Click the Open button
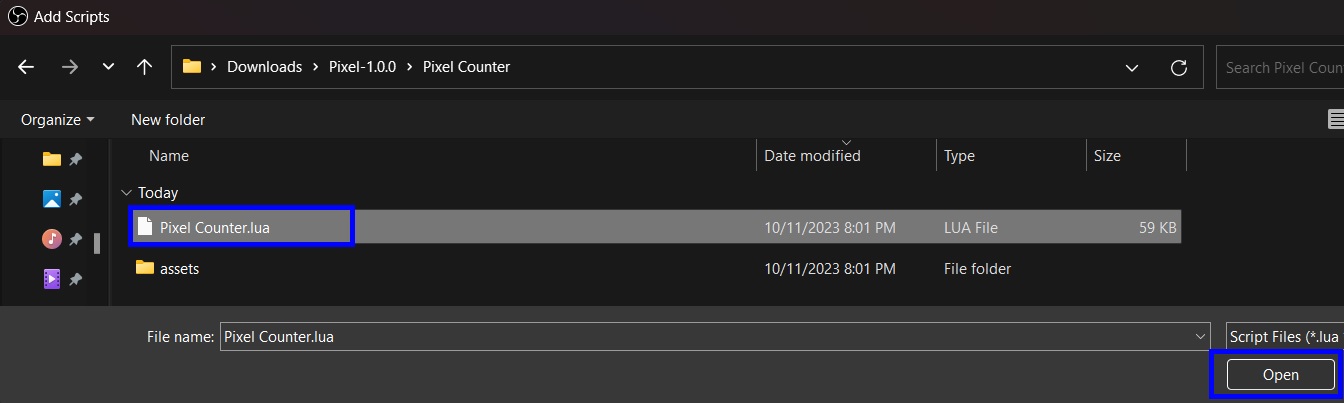1344x403 pixels. tap(1280, 375)
